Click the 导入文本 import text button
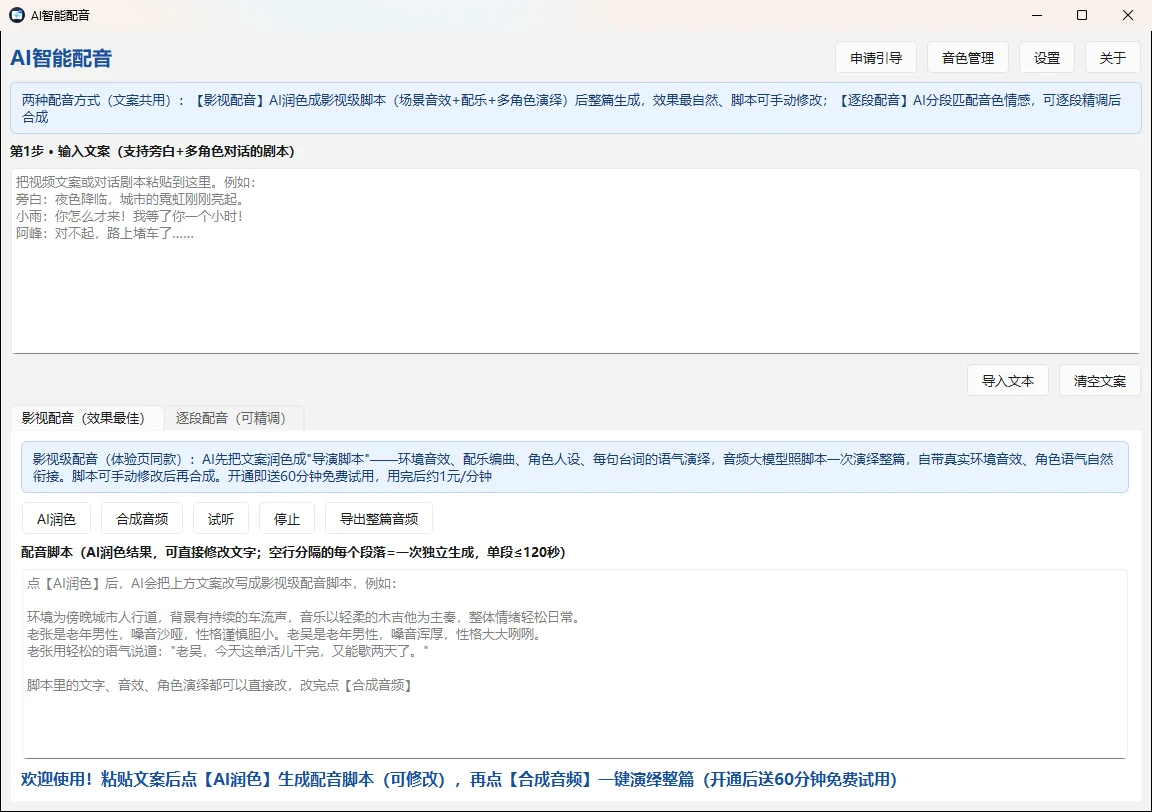The image size is (1152, 812). [x=1007, y=381]
